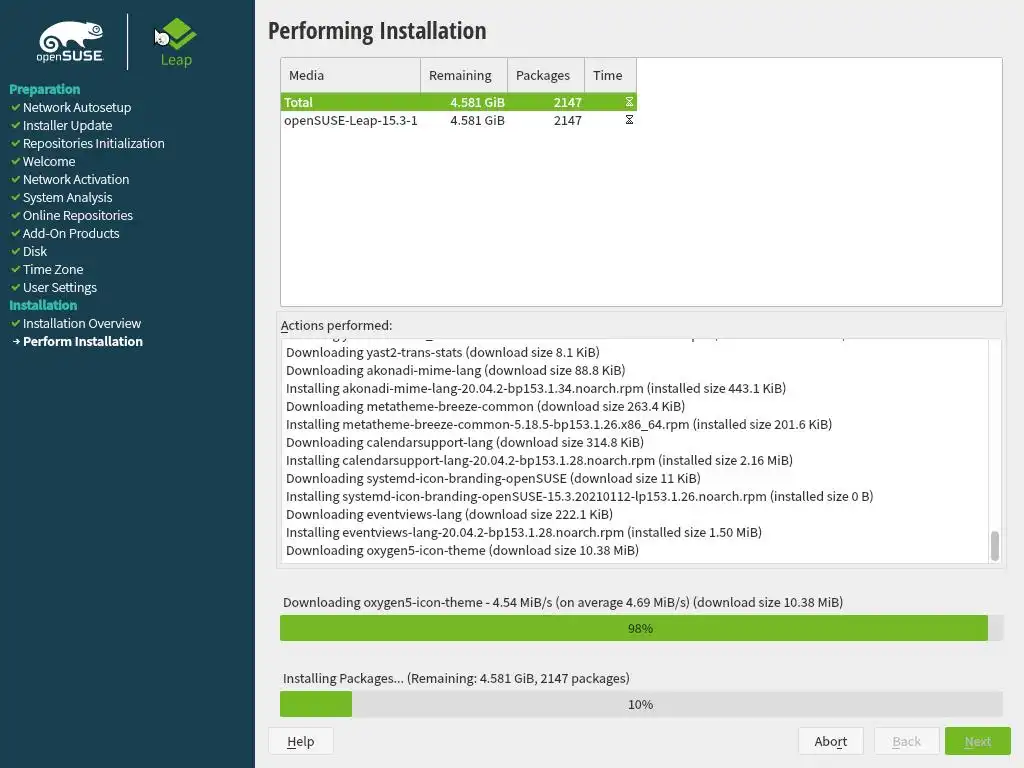Screen dimensions: 1024x768
Task: Click the Repositories Initialization step label
Action: (93, 143)
